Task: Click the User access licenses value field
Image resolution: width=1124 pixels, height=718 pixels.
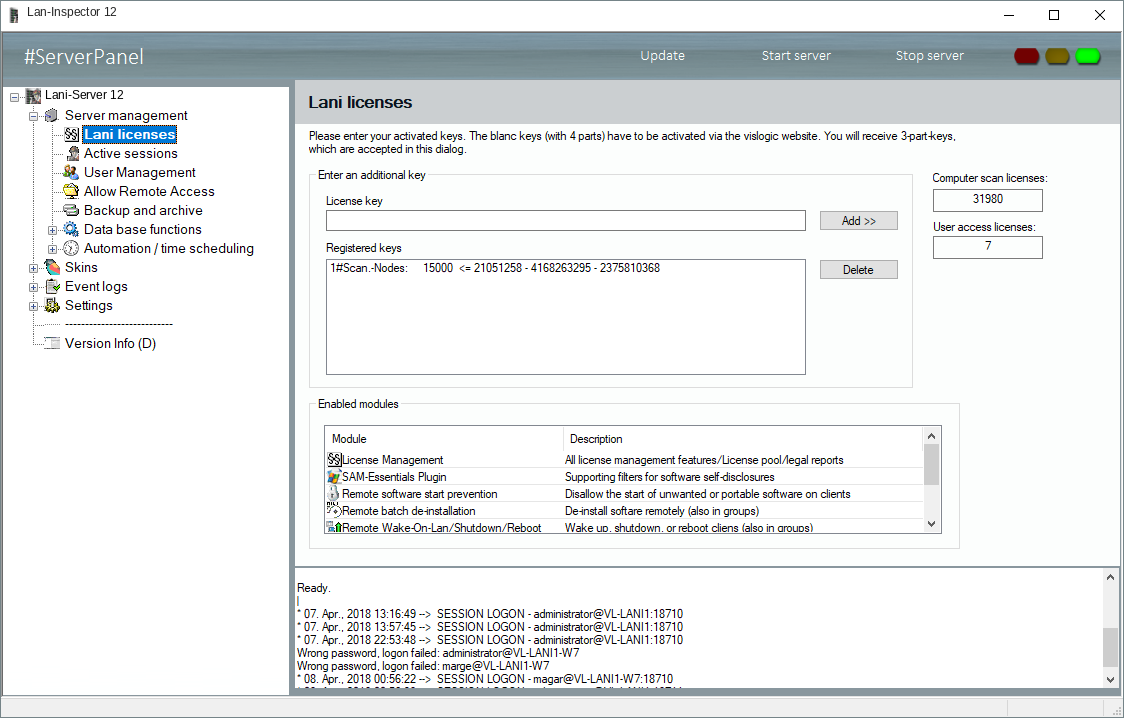Action: point(988,247)
